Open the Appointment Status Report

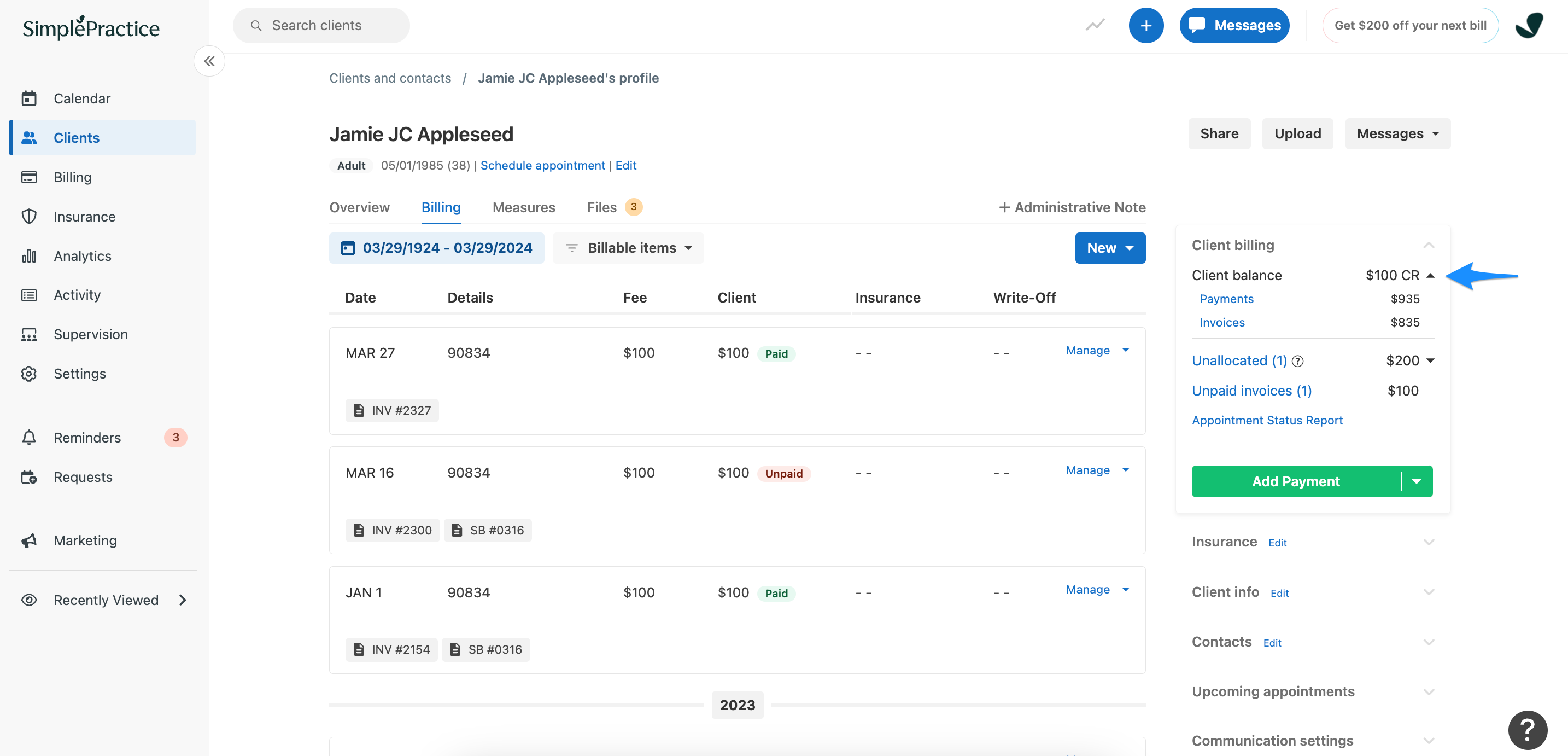pyautogui.click(x=1267, y=420)
